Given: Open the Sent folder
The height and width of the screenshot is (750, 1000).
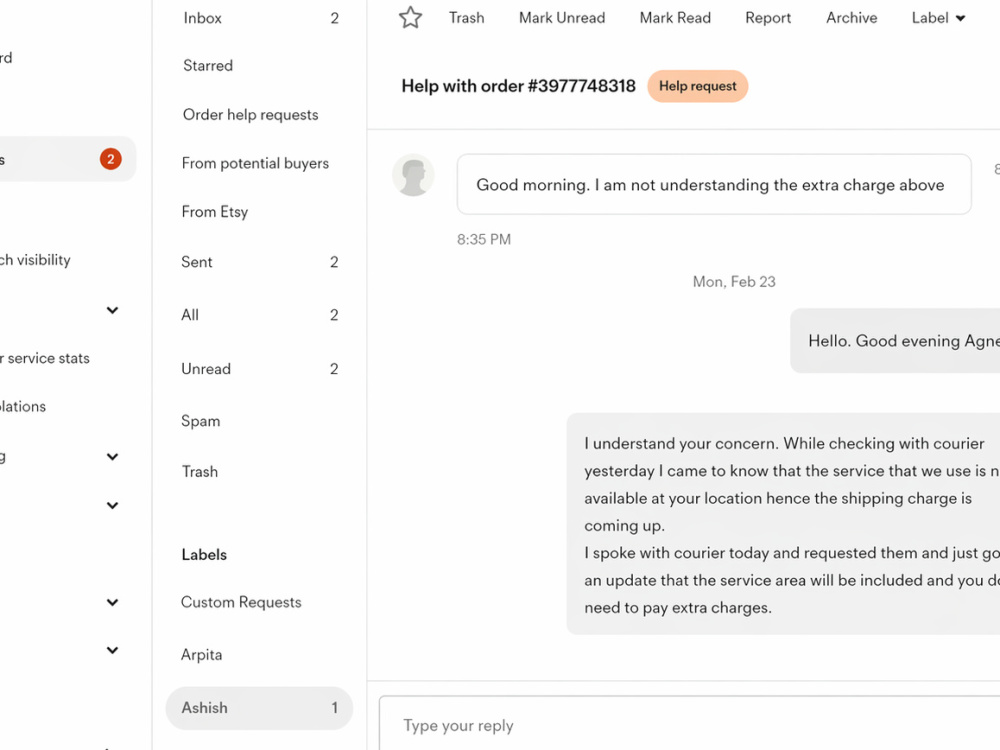Looking at the screenshot, I should (x=259, y=261).
